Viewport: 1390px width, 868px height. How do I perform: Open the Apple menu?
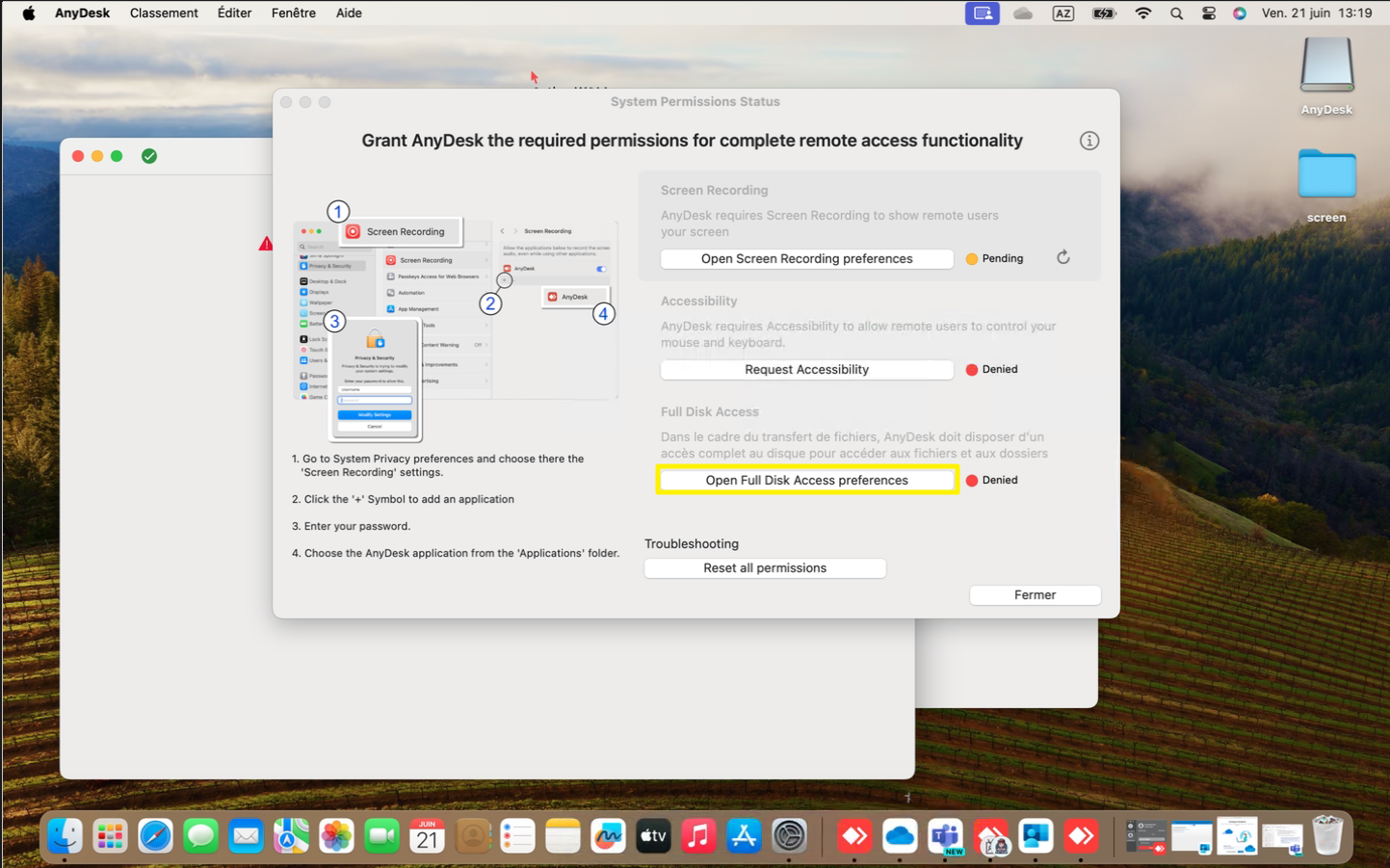pyautogui.click(x=29, y=13)
